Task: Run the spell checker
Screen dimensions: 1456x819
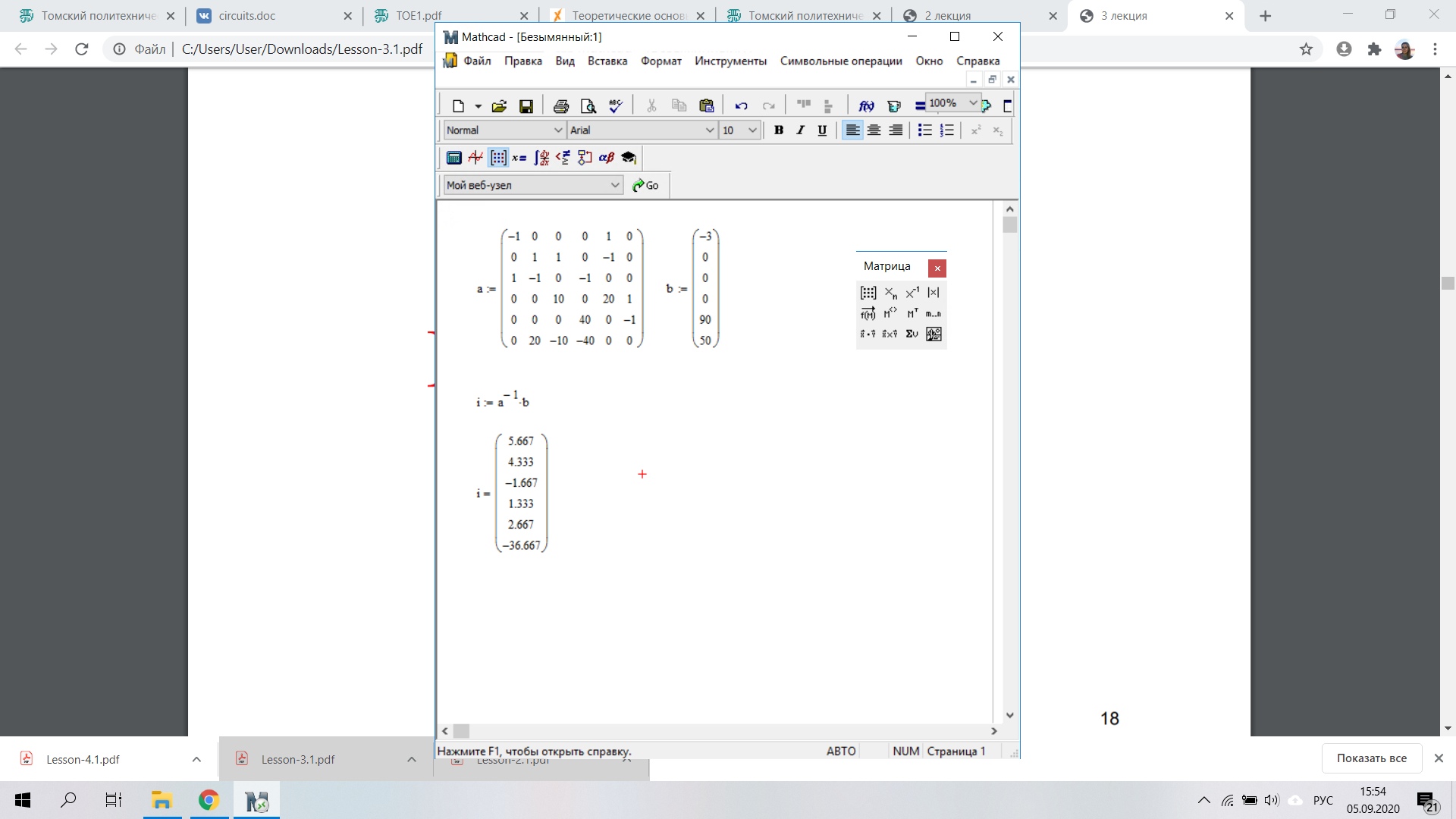Action: pos(615,106)
